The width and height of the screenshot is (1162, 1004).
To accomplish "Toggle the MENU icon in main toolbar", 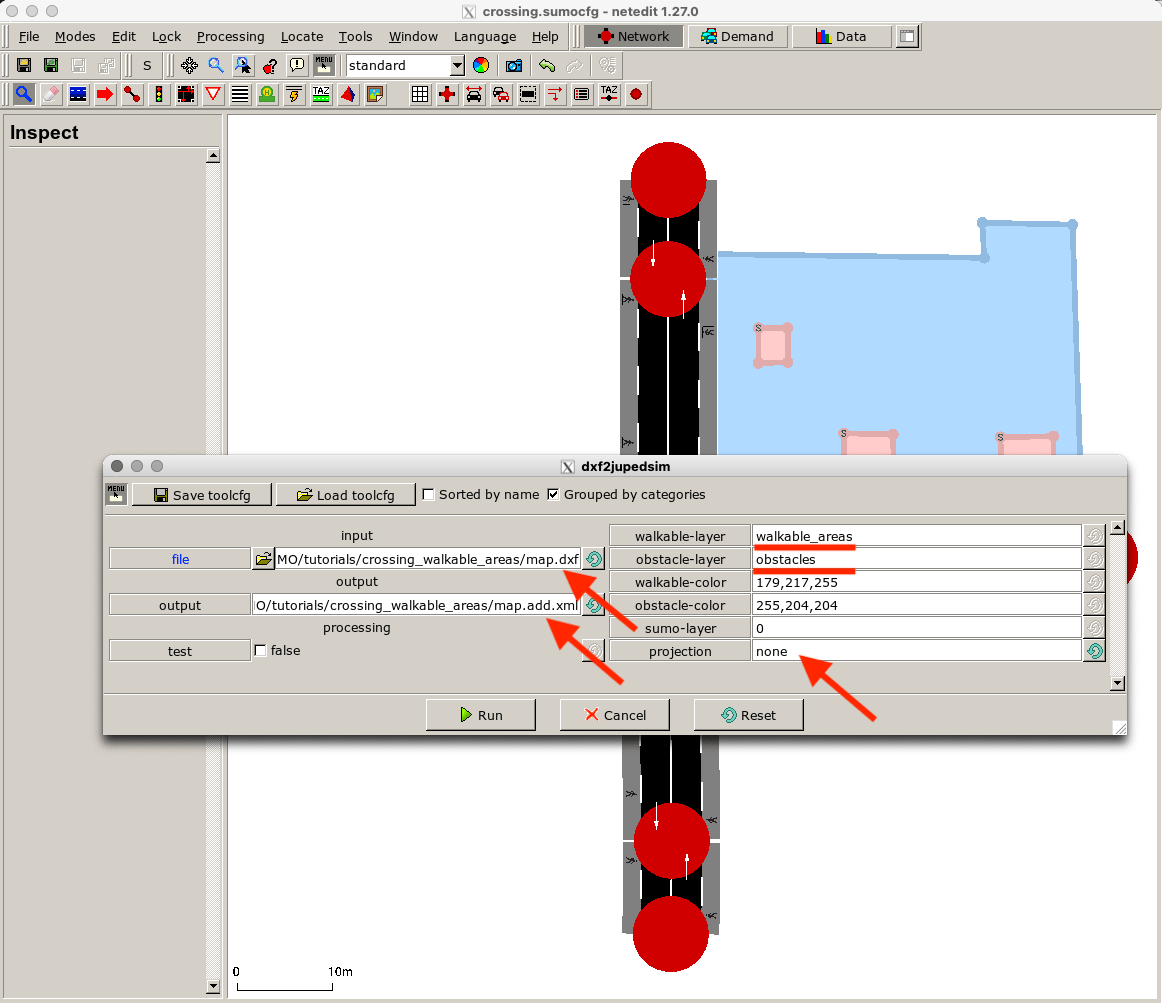I will [x=324, y=65].
